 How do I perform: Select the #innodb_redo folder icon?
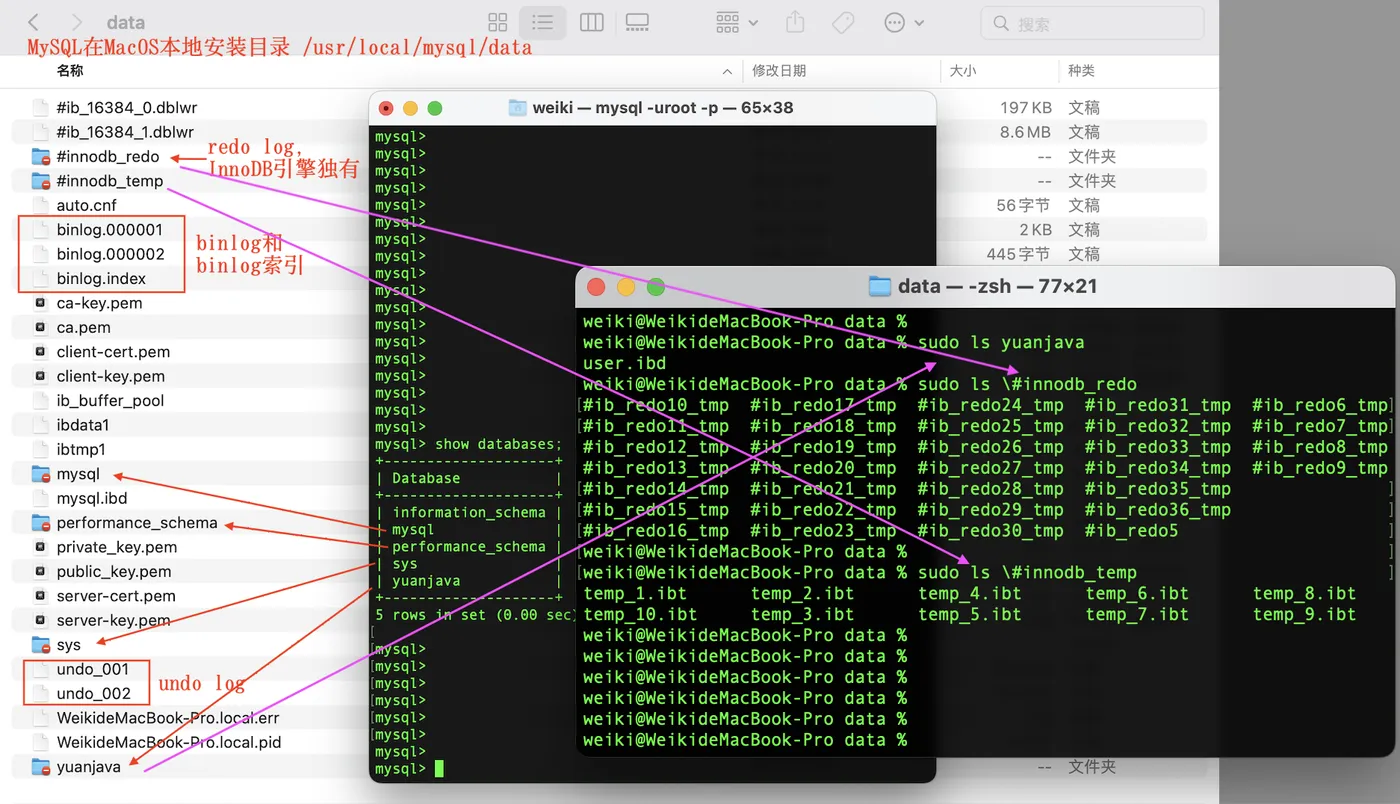click(41, 157)
